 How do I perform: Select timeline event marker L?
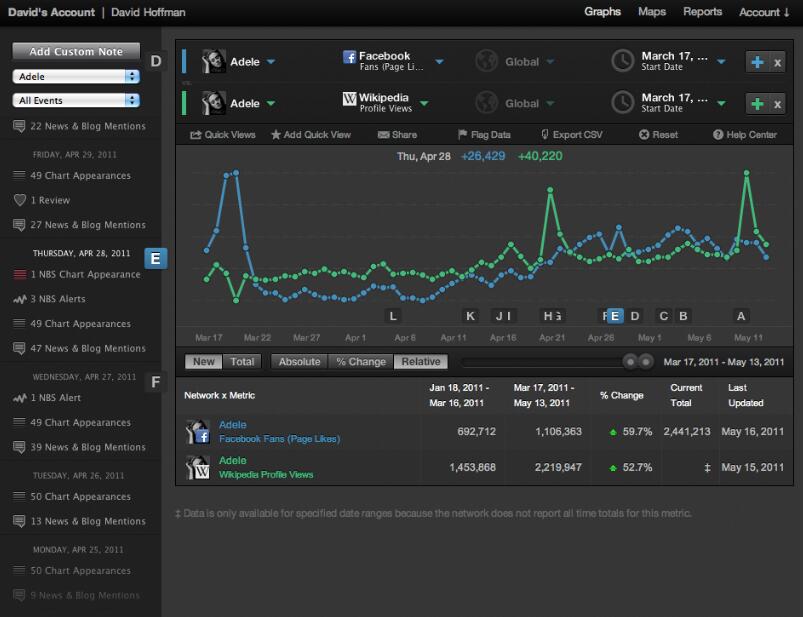392,316
